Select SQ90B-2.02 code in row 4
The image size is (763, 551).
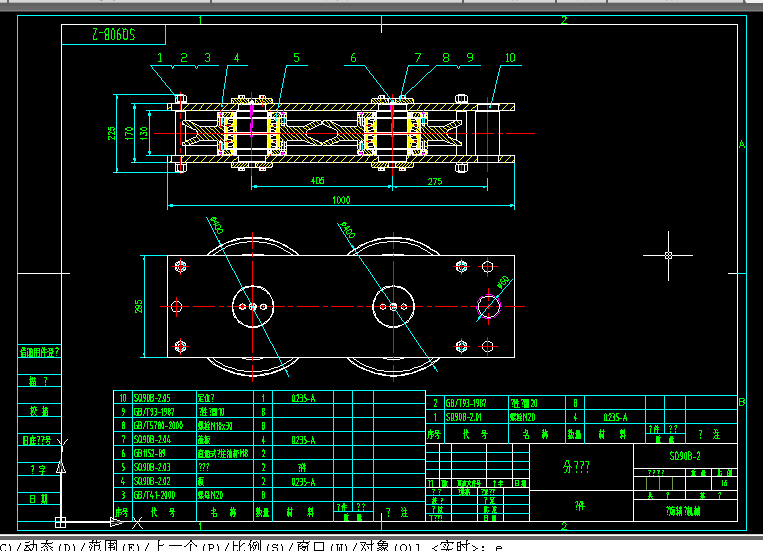pos(152,481)
